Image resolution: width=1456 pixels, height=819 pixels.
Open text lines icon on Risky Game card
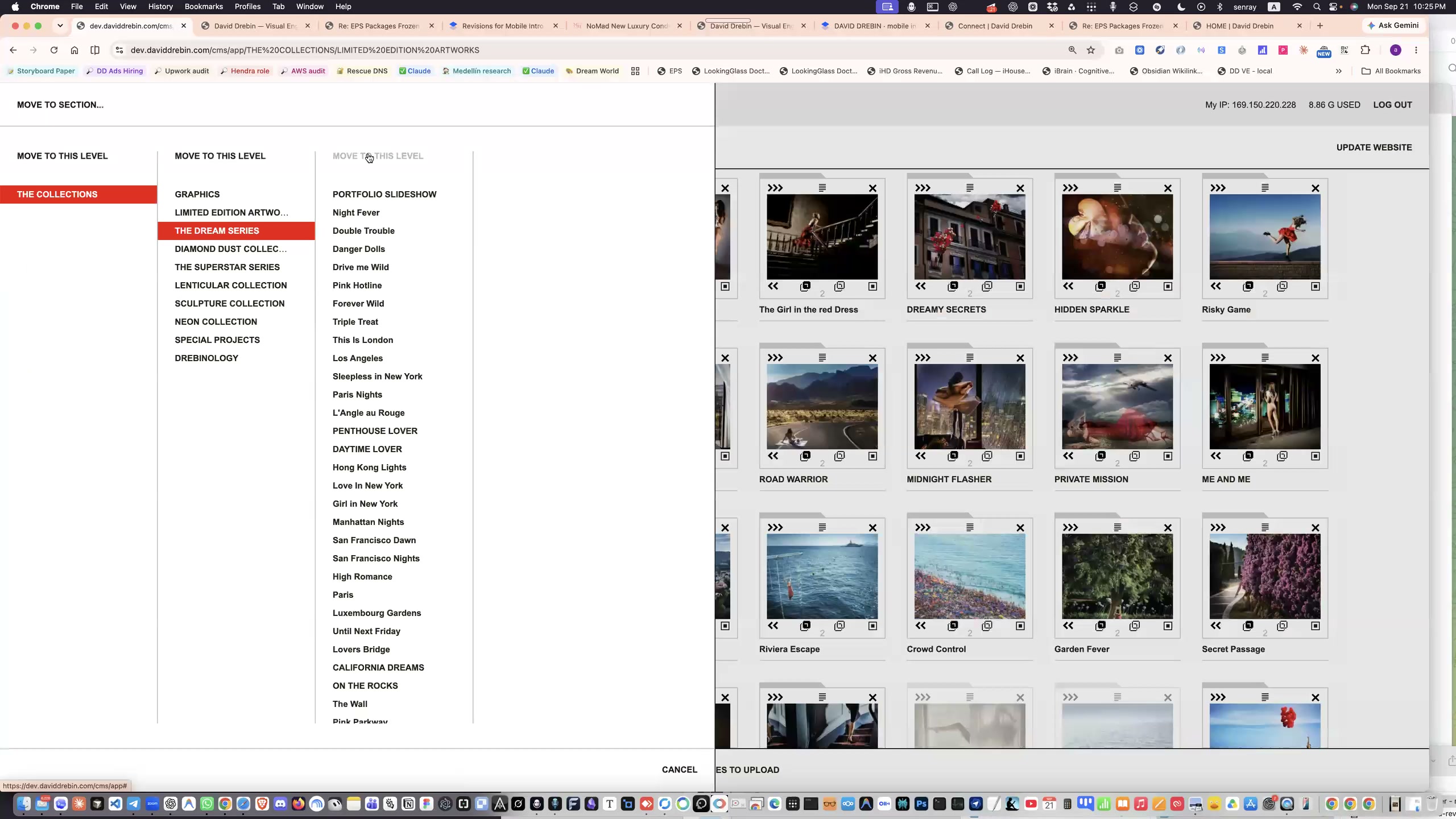click(x=1265, y=188)
